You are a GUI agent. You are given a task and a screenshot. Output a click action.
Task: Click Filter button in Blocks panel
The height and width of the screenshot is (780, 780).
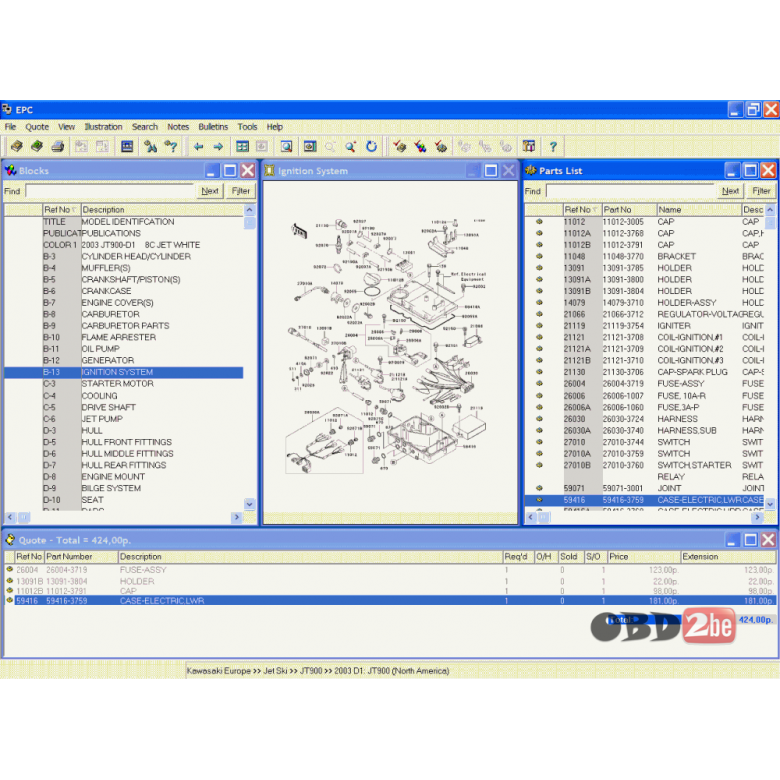point(241,191)
